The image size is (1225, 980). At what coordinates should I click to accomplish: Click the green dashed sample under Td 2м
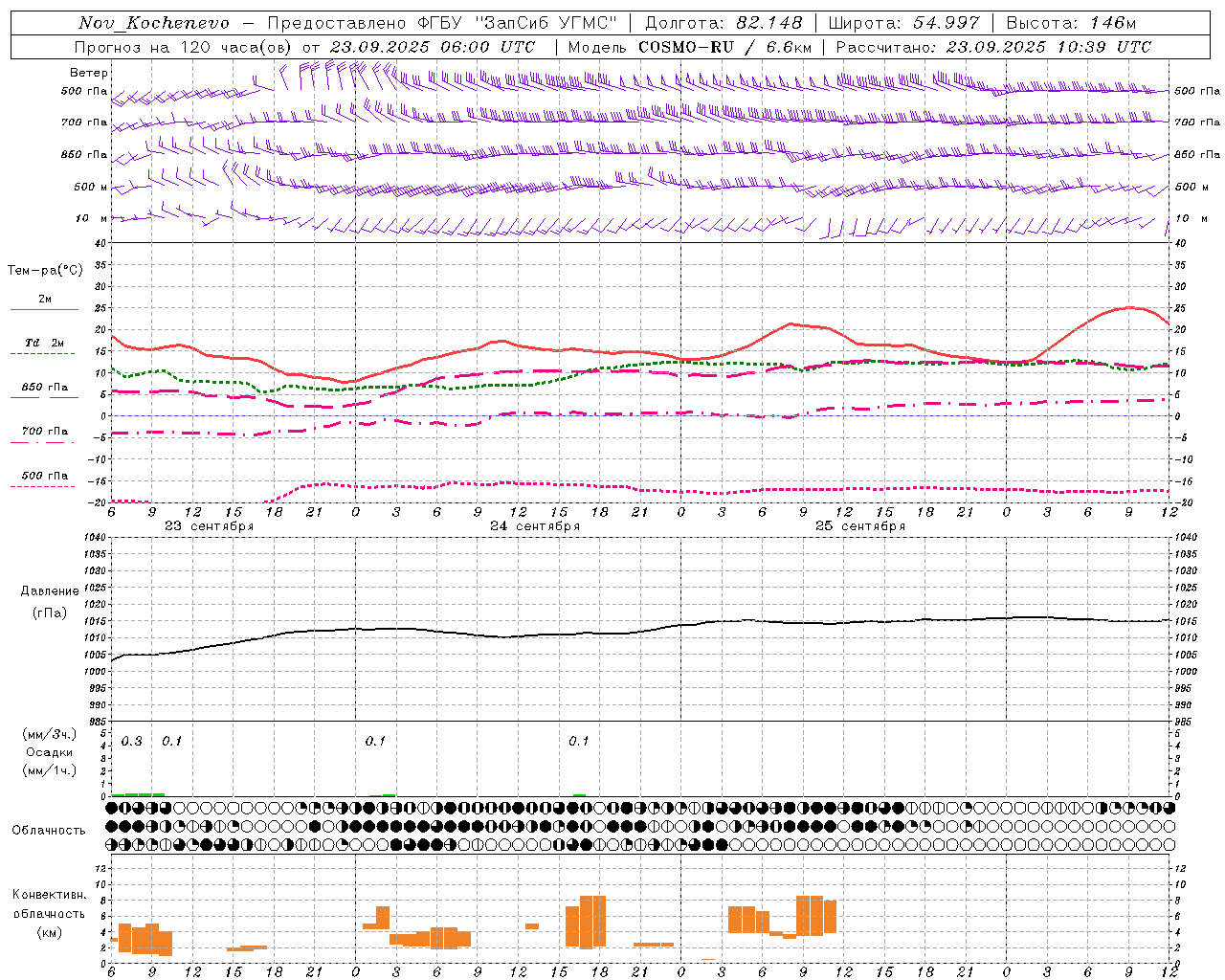click(44, 354)
